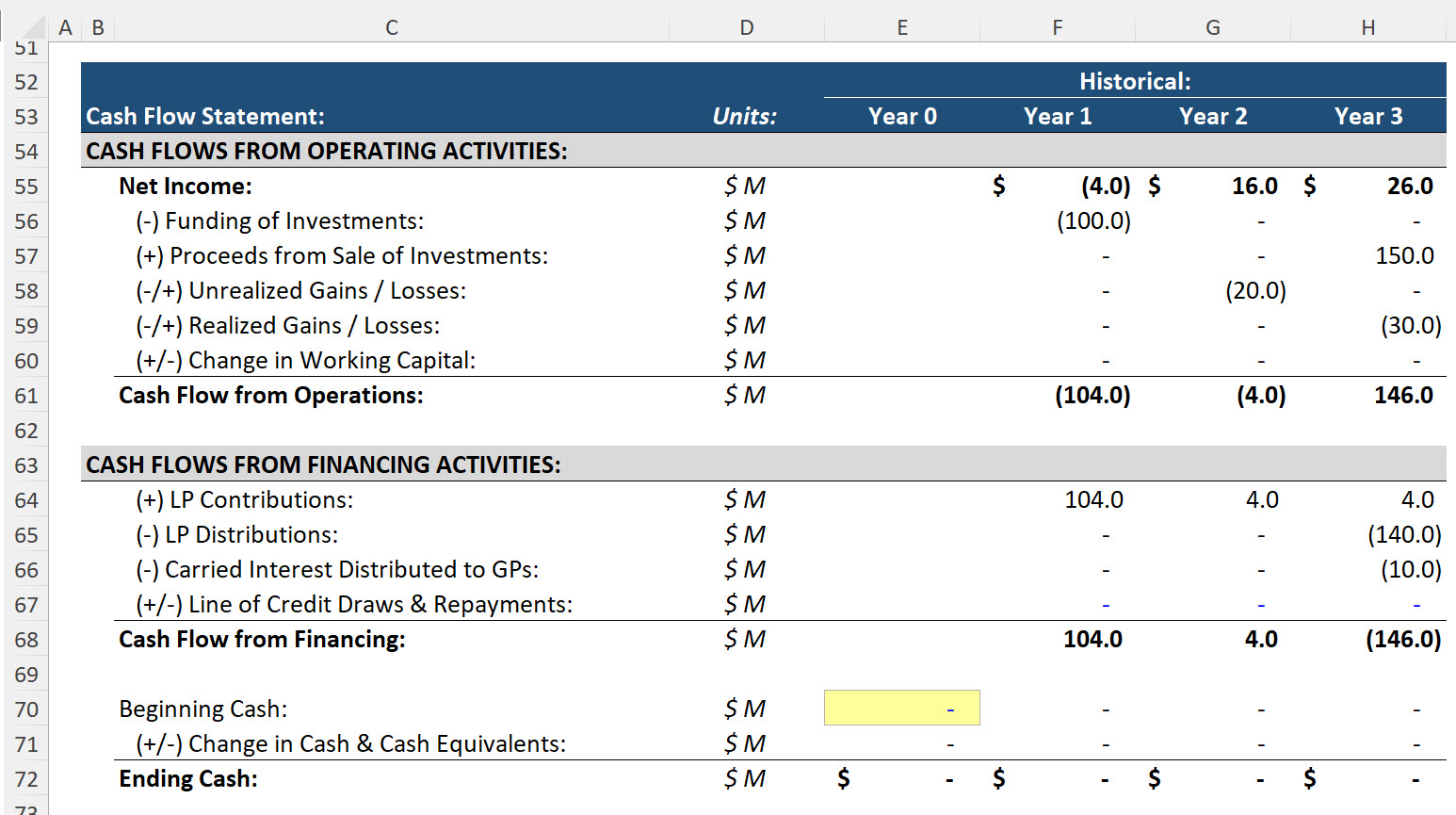This screenshot has width=1456, height=815.
Task: Click '(-/+) Realized Gains / Losses:' label
Action: 288,325
